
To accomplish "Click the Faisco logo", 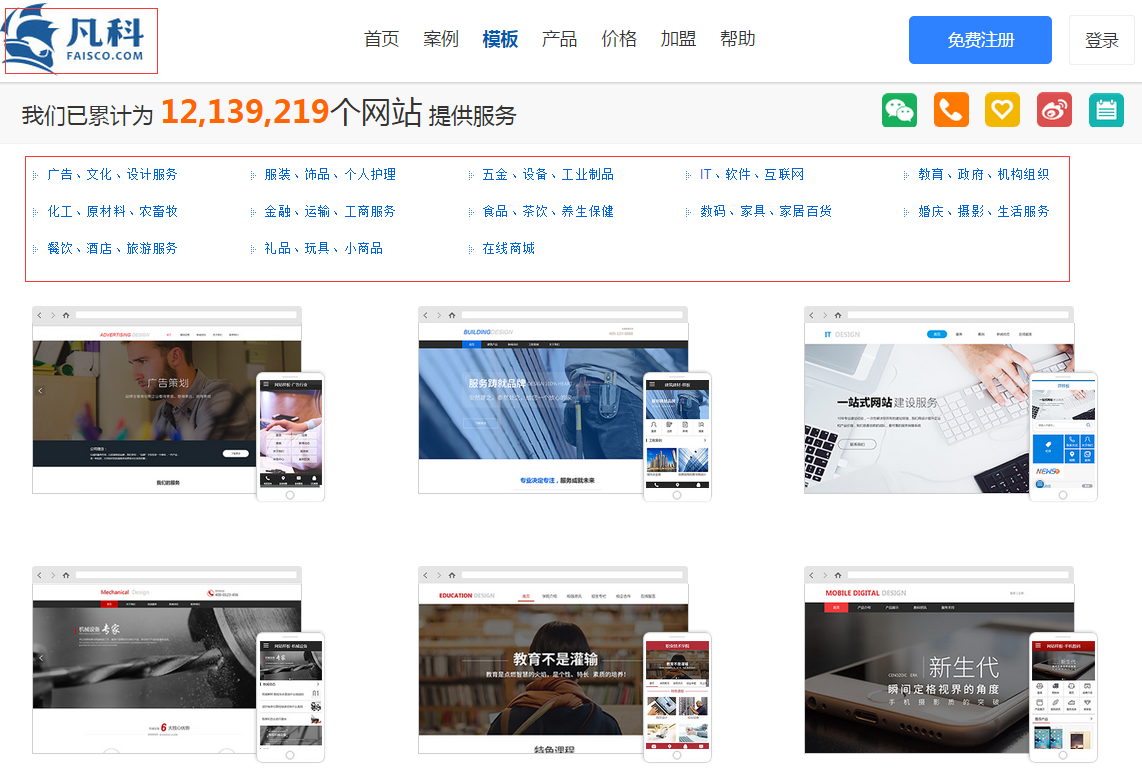I will pos(80,40).
